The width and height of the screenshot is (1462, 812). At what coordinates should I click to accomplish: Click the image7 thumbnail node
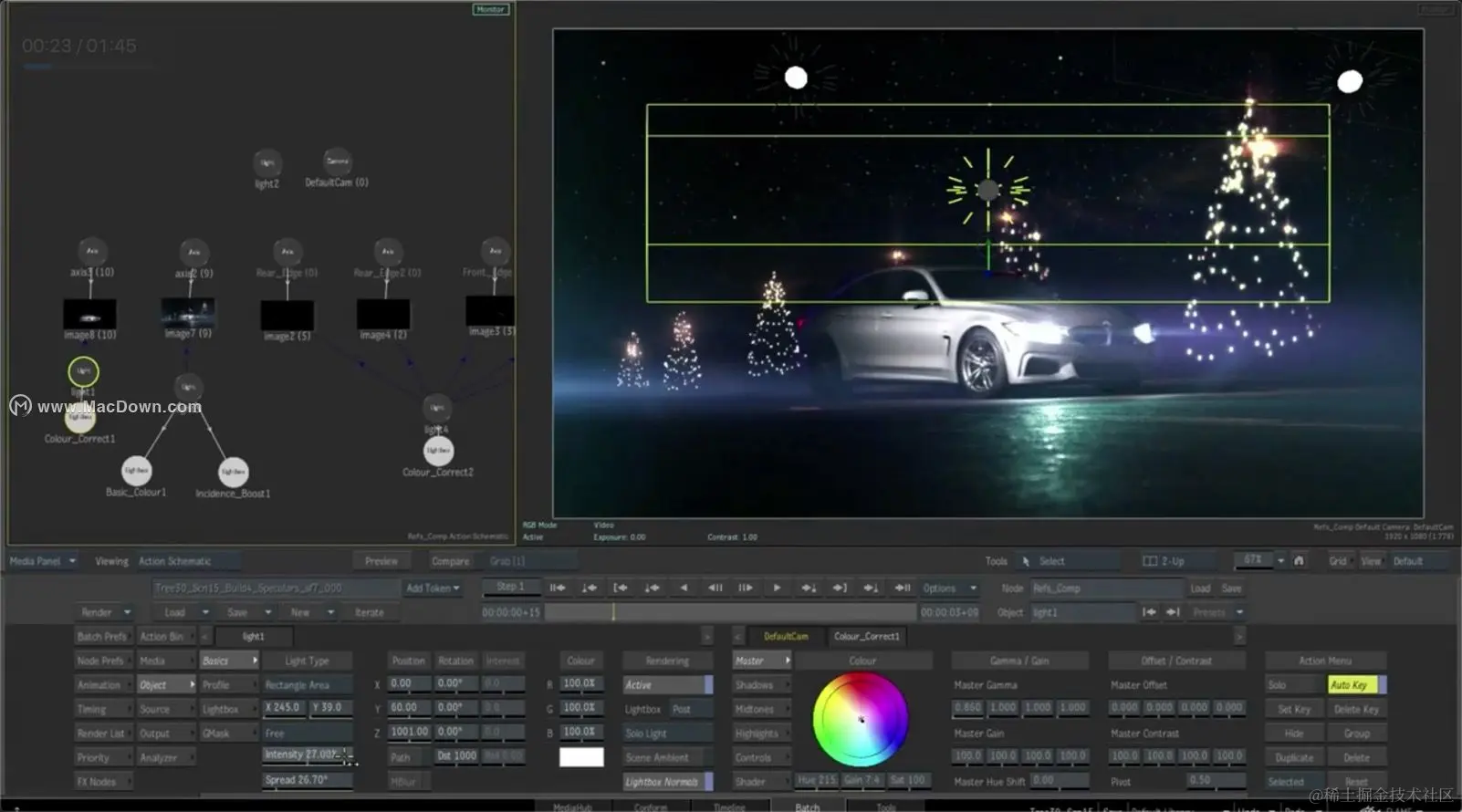(x=188, y=313)
